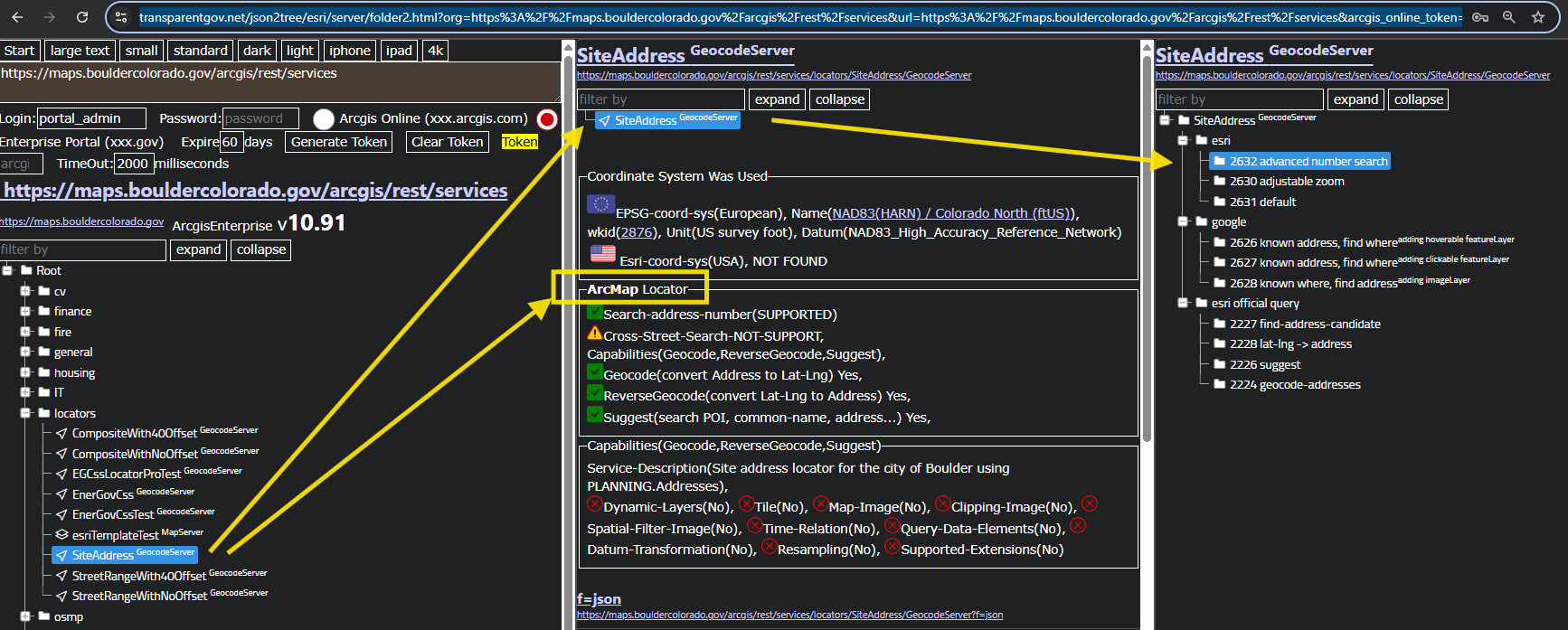Collapse the google folder in right panel
This screenshot has width=1568, height=630.
[1183, 221]
